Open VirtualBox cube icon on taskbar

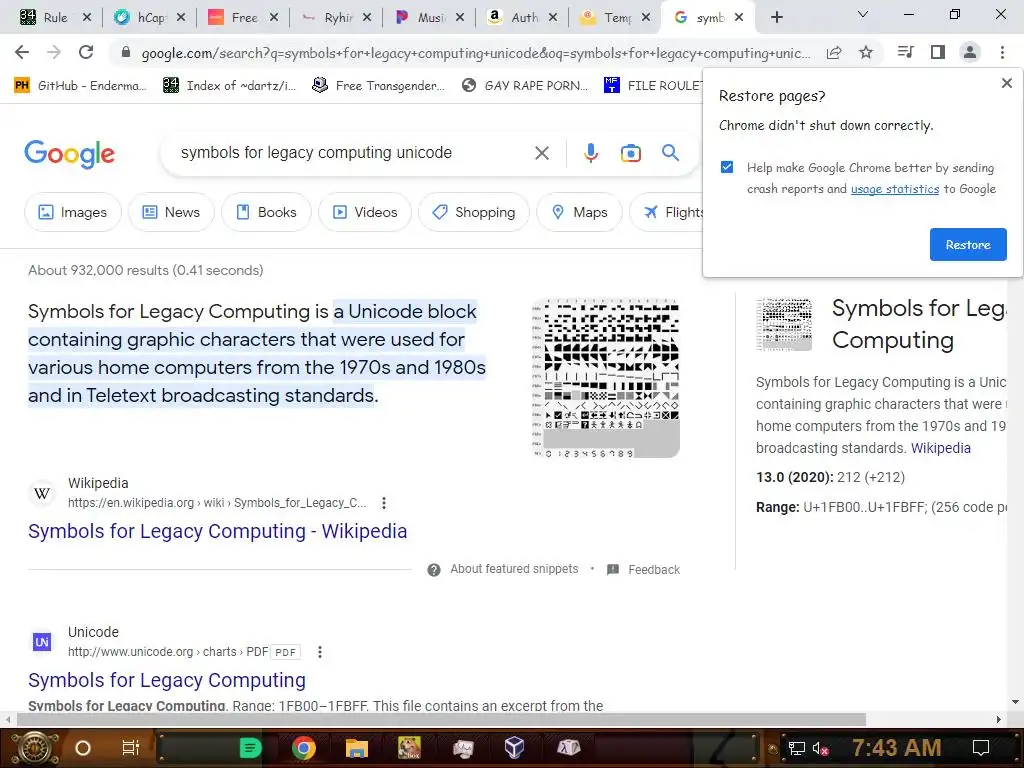point(515,747)
